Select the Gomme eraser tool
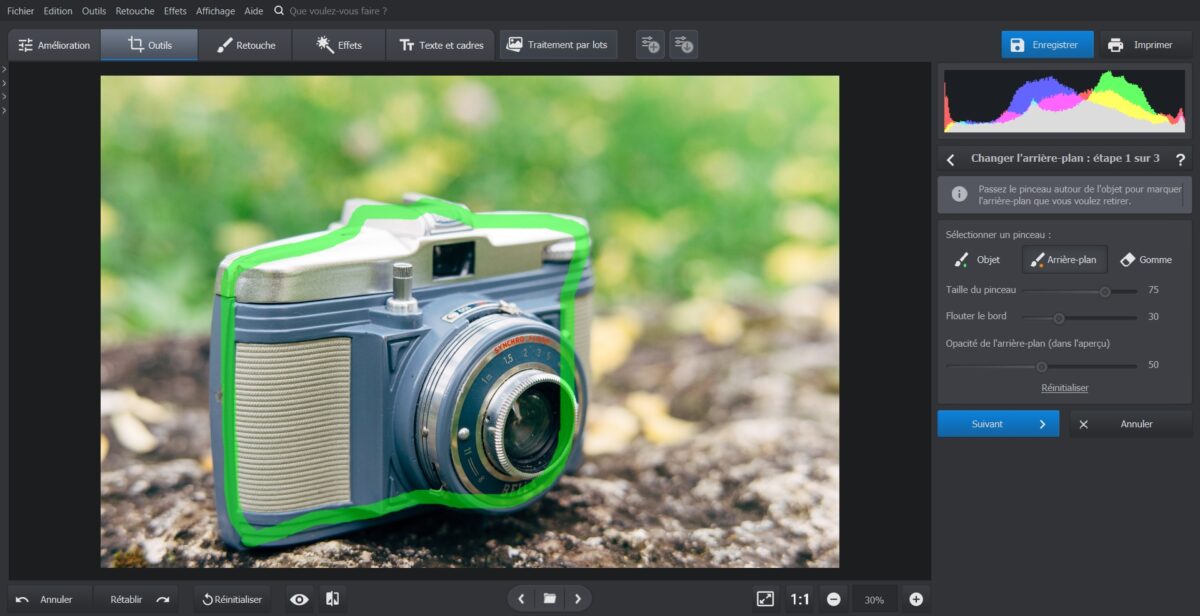This screenshot has width=1200, height=616. point(1145,259)
